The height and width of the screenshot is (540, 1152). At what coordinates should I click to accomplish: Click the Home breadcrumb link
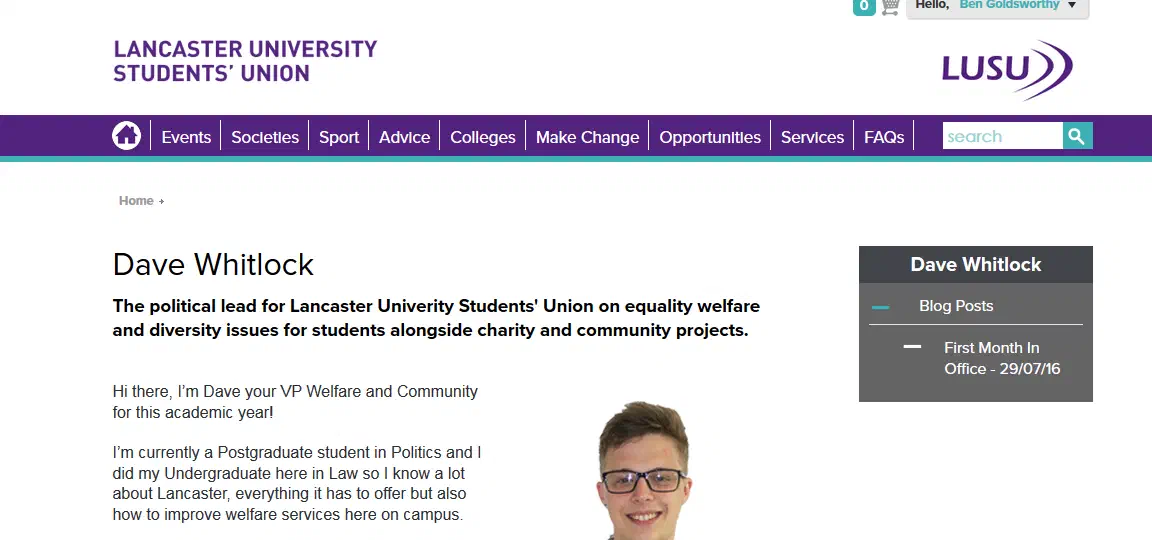pos(136,201)
